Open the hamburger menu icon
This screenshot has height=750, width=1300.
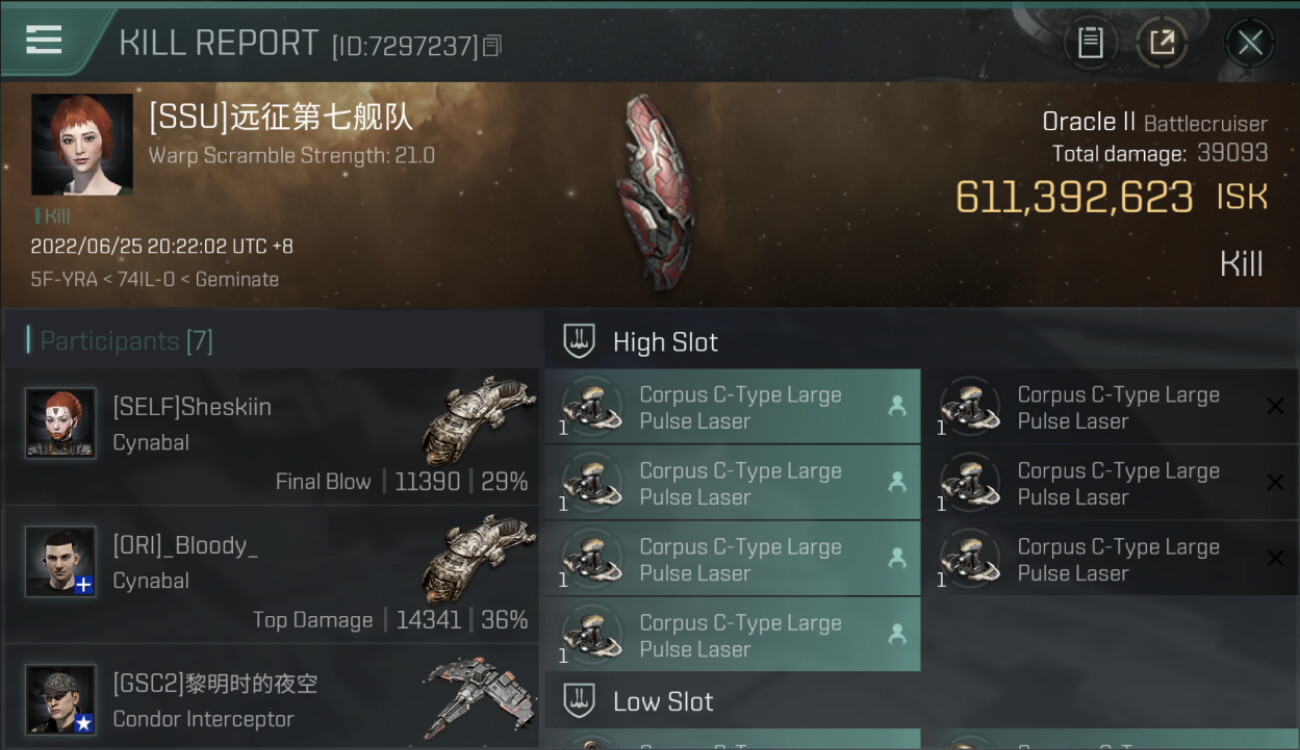pos(44,40)
